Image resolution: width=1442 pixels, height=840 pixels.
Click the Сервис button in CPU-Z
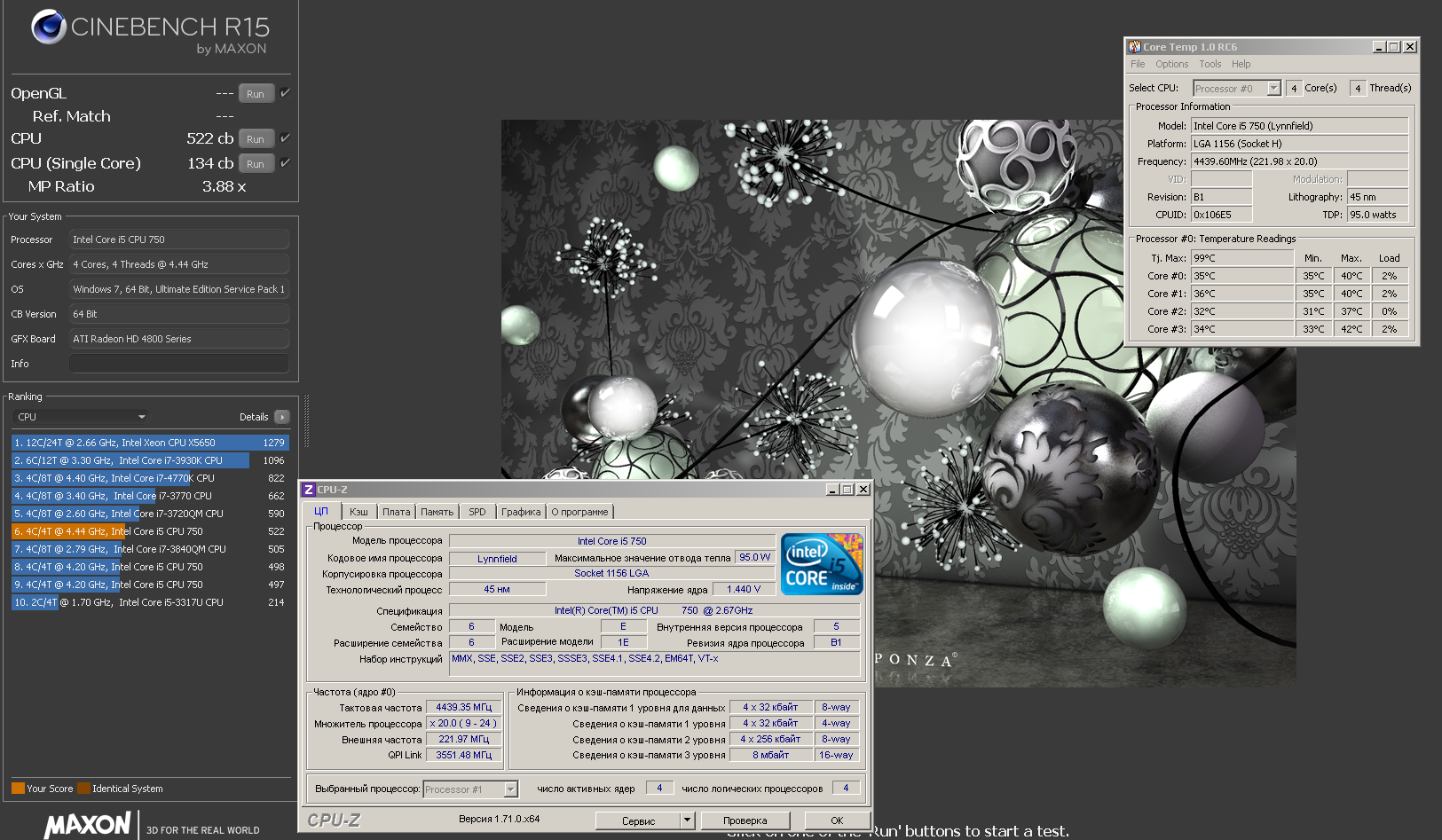click(x=638, y=820)
